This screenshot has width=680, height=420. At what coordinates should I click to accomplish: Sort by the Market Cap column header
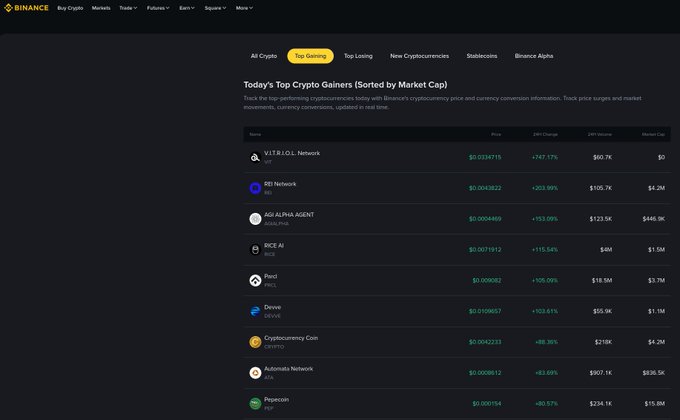(653, 134)
